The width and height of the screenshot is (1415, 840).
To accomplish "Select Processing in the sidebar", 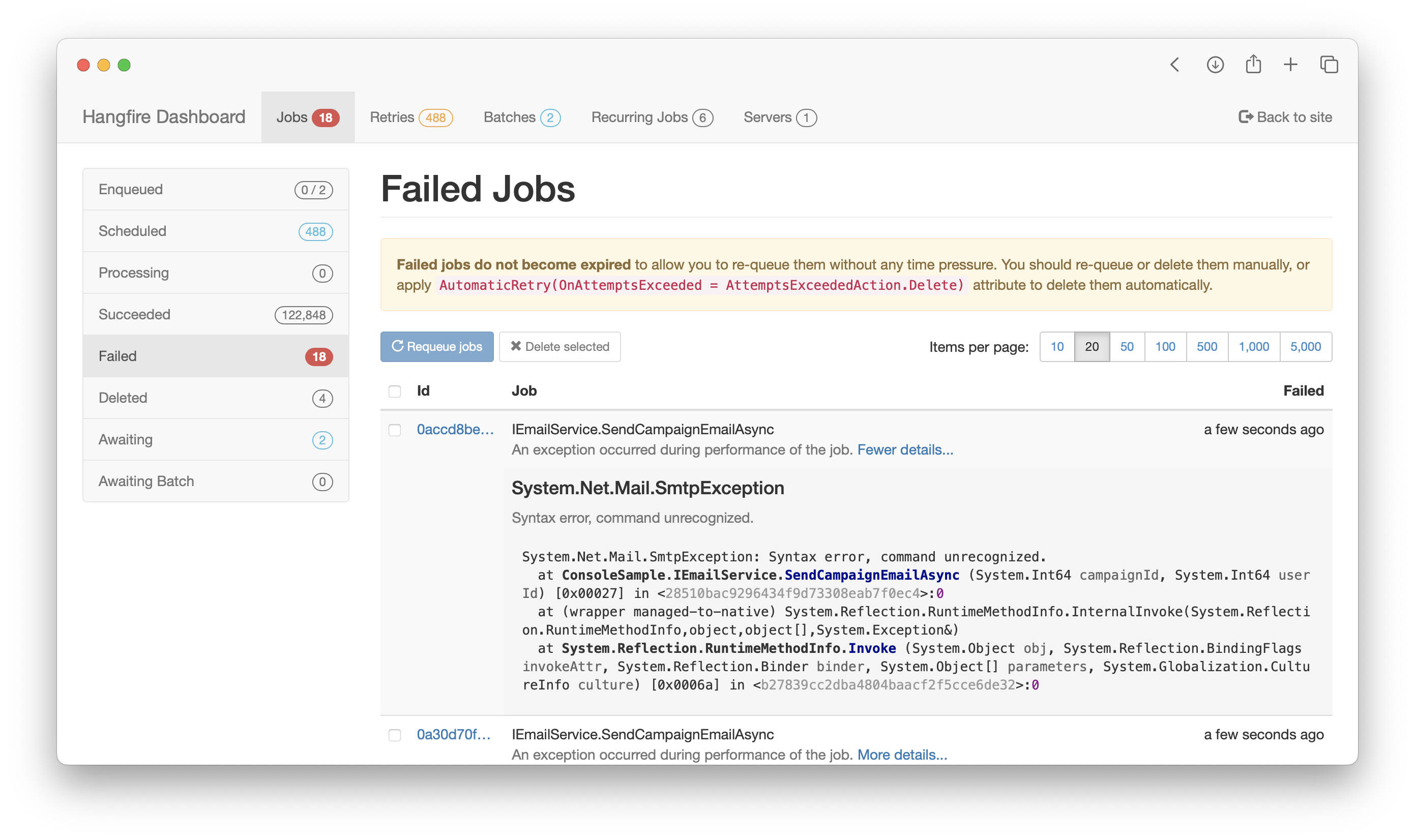I will [x=216, y=273].
